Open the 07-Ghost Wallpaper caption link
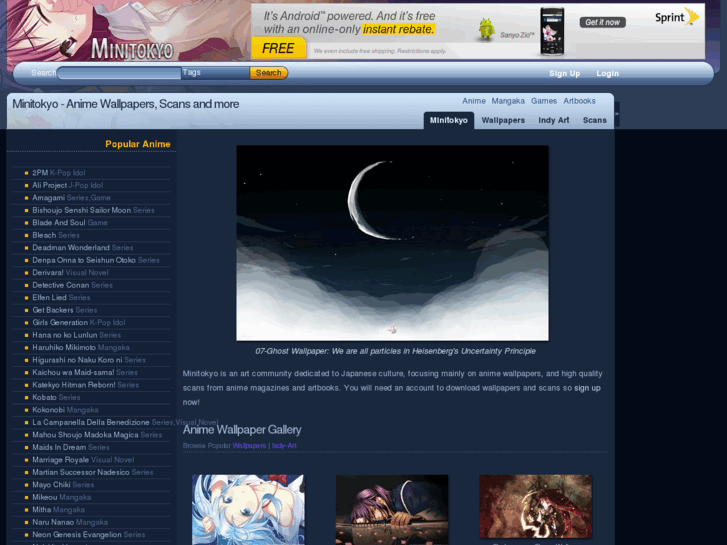 coord(395,351)
